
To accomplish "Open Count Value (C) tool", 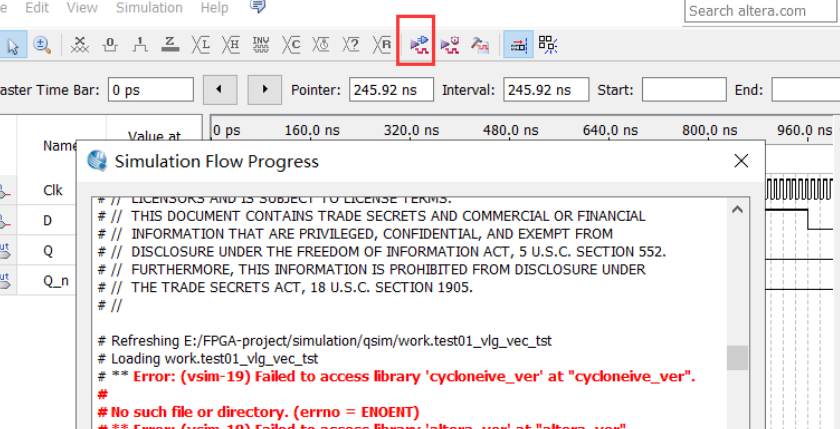I will [x=291, y=45].
